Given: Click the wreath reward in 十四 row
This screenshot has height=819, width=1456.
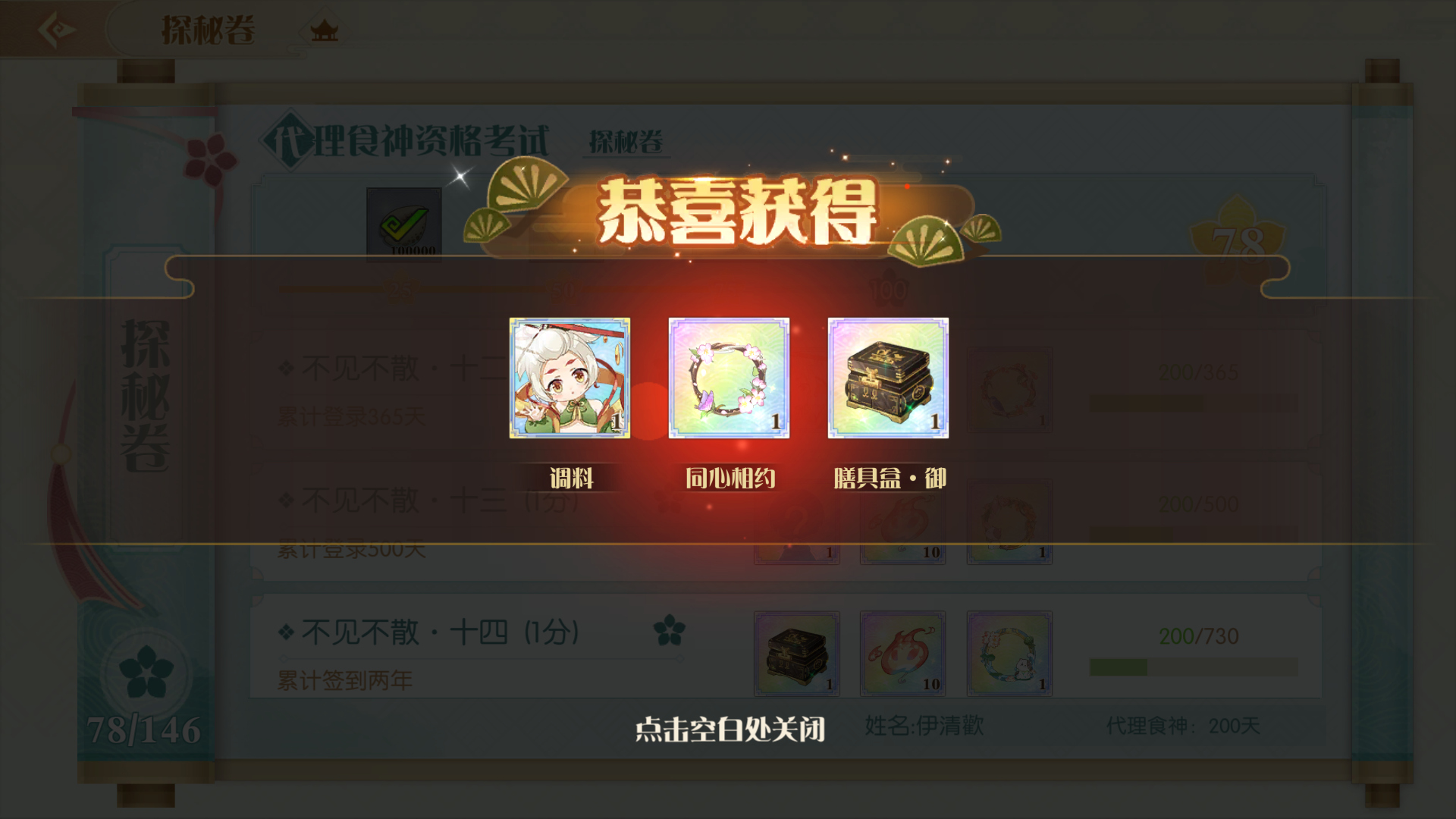Looking at the screenshot, I should coord(1009,653).
